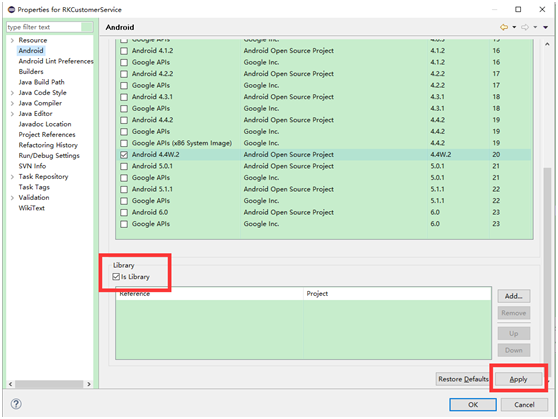
Task: Click the Project column header
Action: [x=397, y=294]
